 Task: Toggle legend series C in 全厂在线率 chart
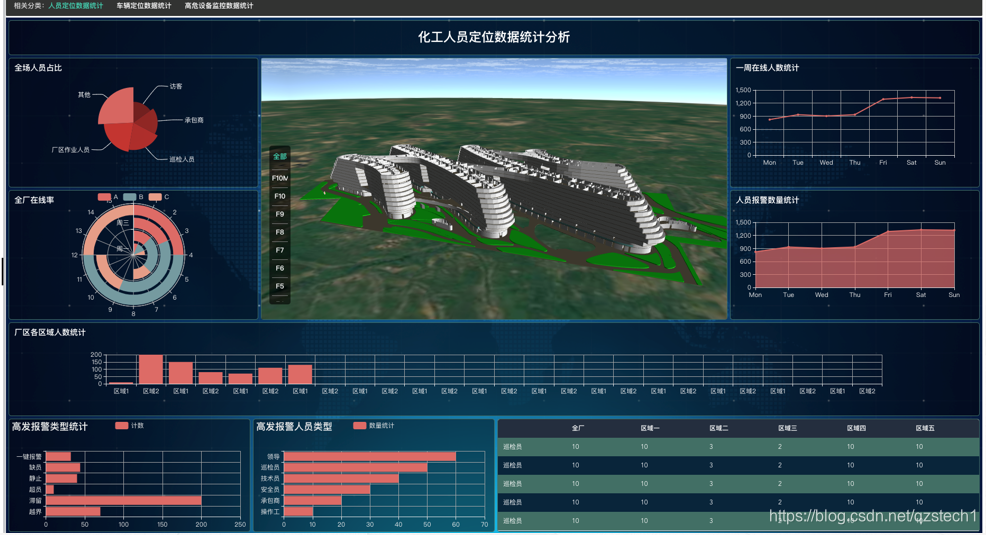click(x=158, y=197)
